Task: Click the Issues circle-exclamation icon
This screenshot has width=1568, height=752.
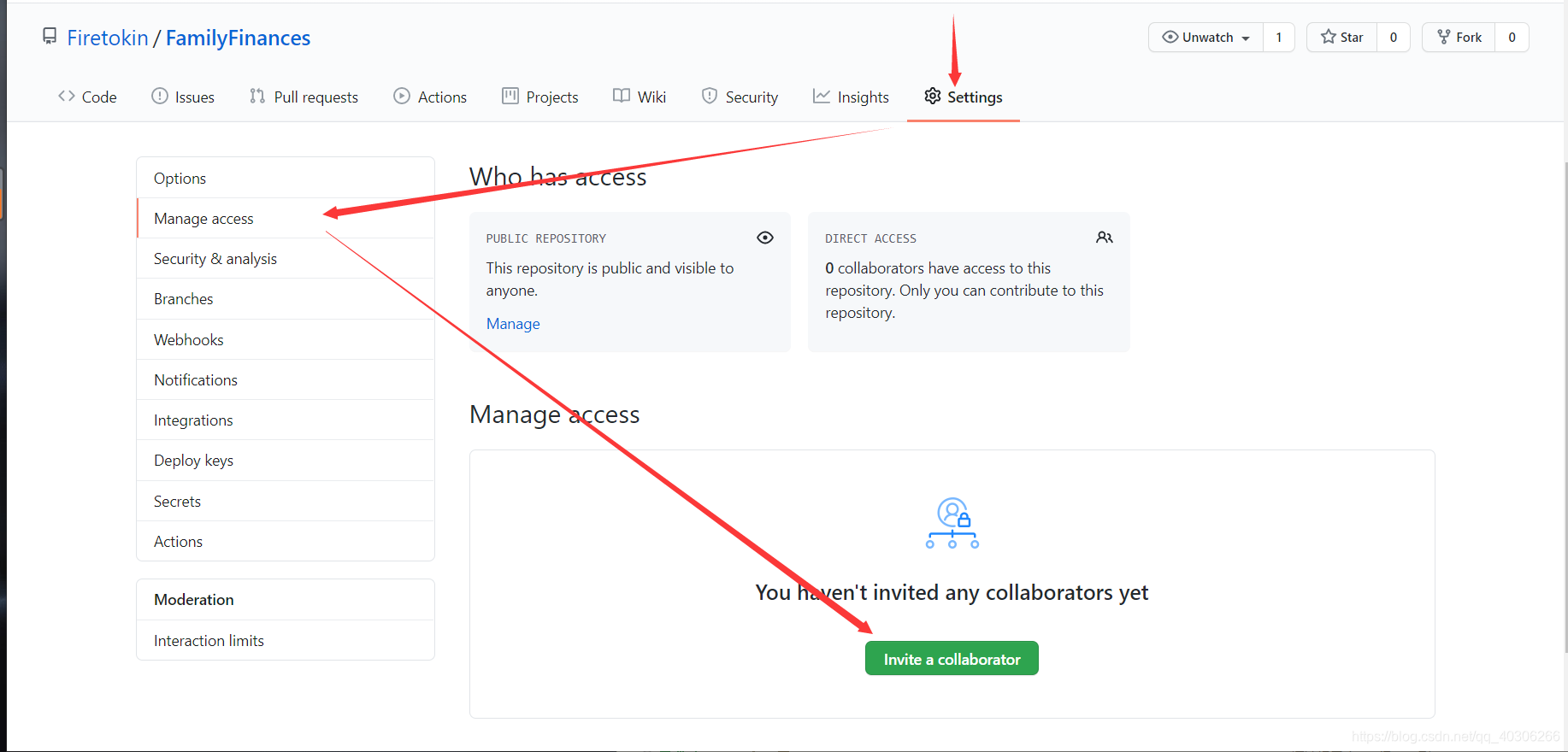Action: (160, 96)
